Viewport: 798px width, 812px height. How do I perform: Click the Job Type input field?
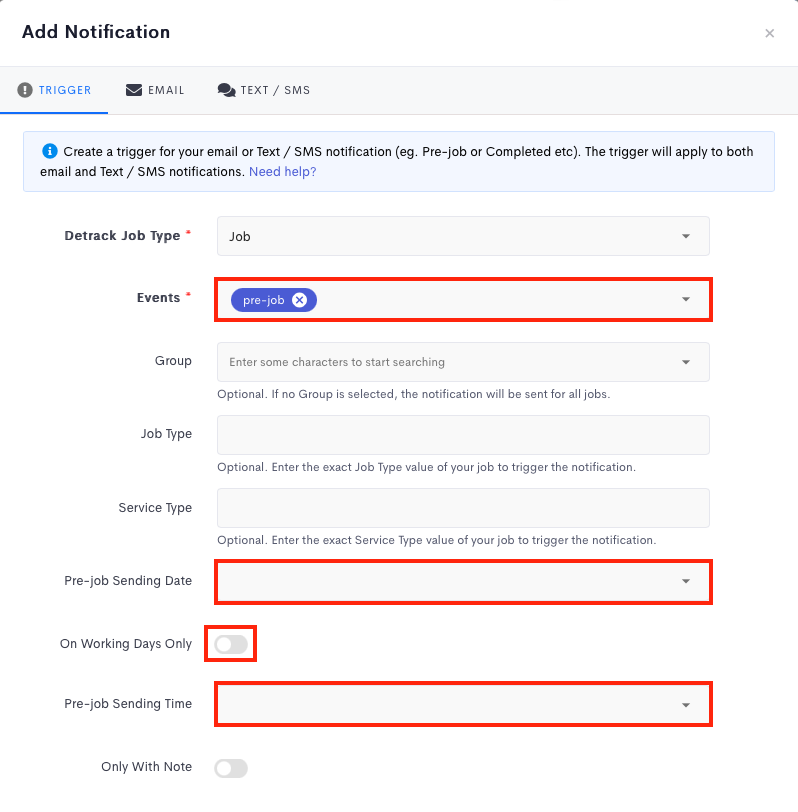pyautogui.click(x=463, y=435)
